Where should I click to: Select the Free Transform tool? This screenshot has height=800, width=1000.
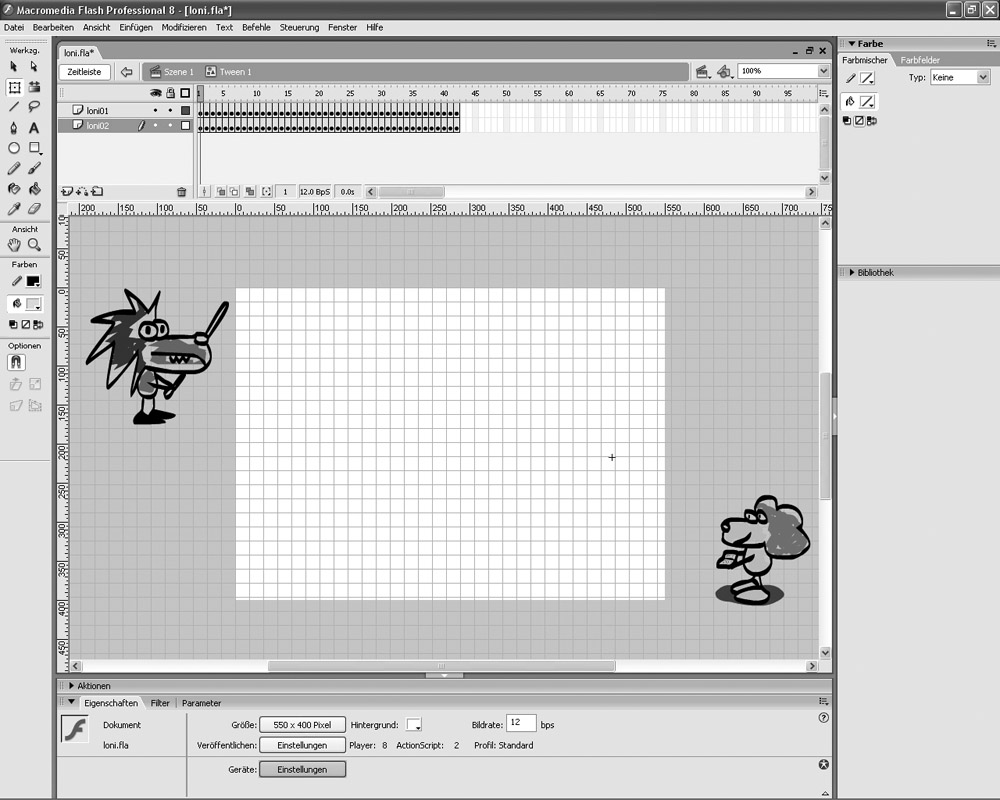click(x=14, y=87)
